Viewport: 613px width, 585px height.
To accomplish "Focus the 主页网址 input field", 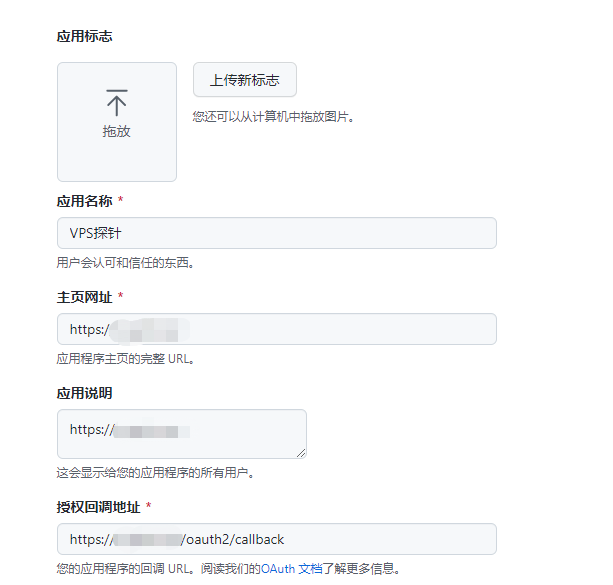I will 277,329.
